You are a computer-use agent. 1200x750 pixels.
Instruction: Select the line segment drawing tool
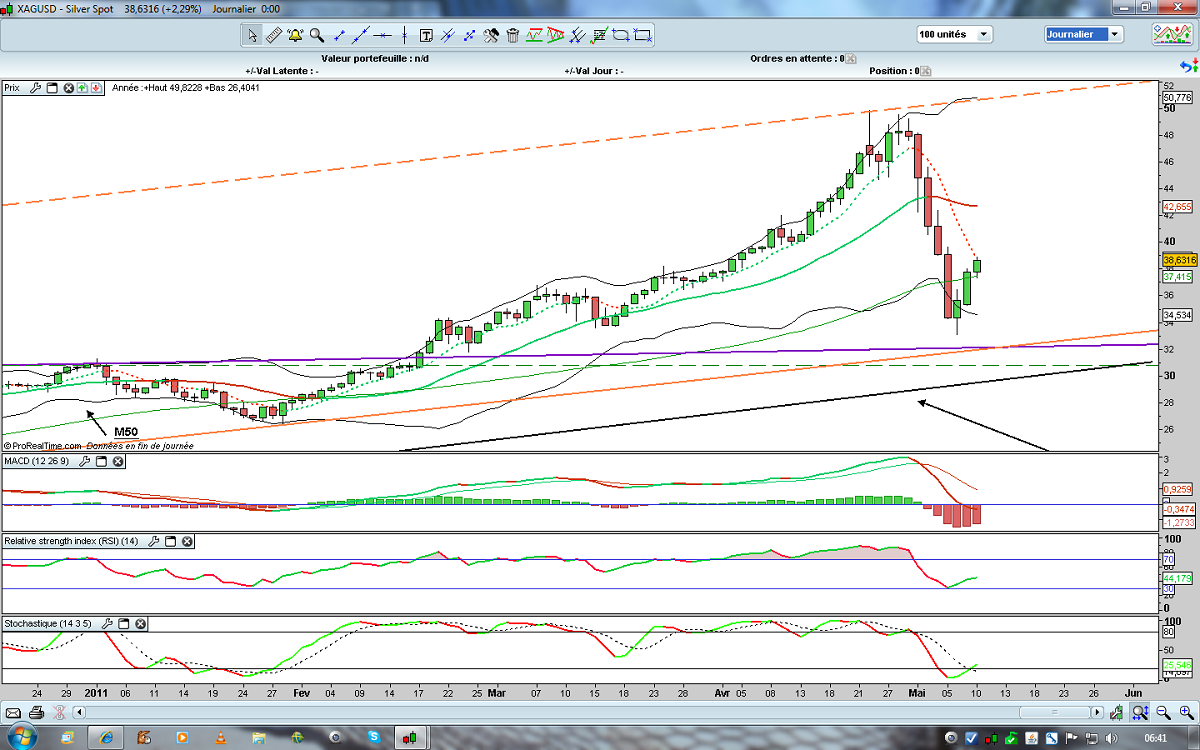coord(339,35)
